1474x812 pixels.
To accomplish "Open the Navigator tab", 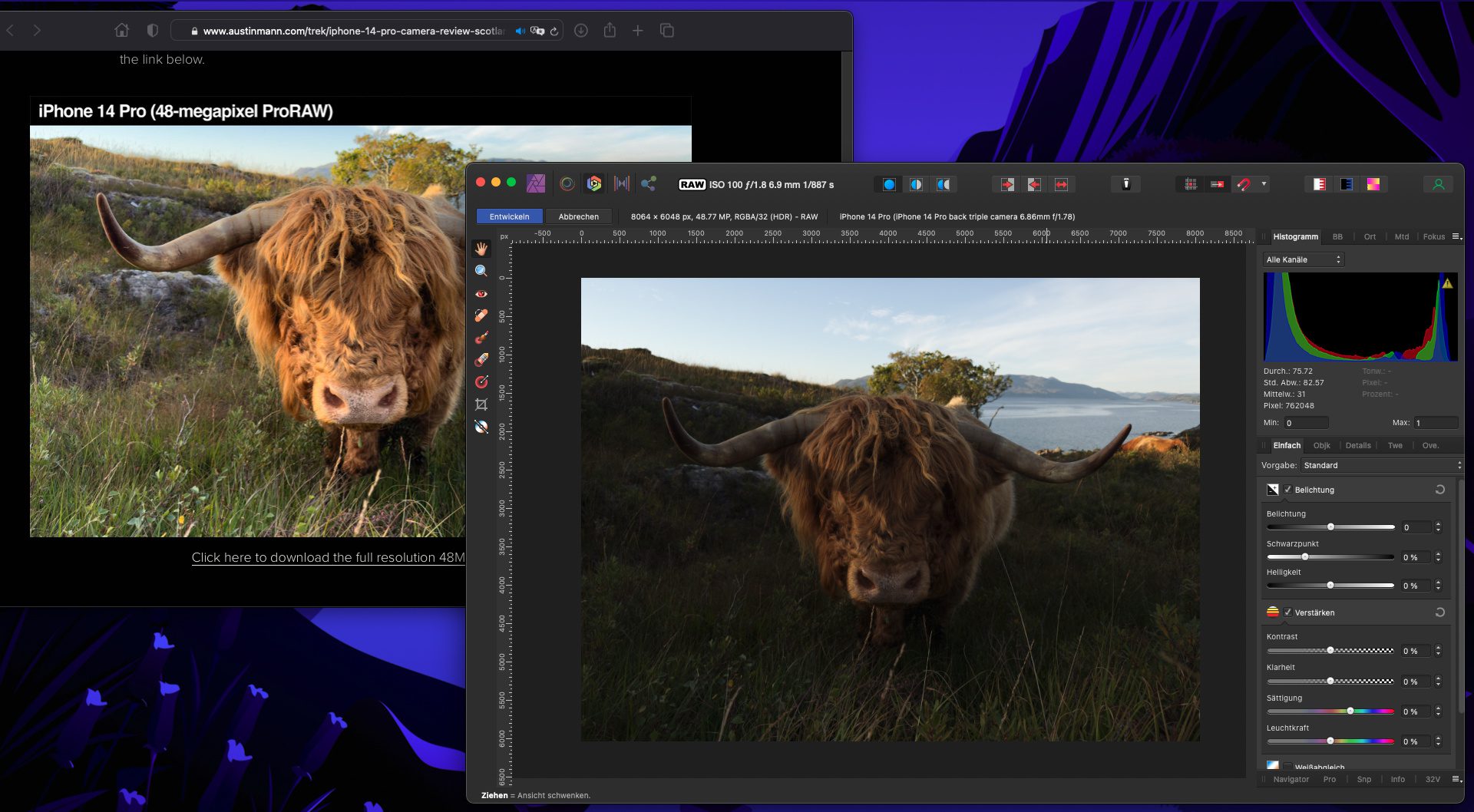I will click(x=1291, y=779).
